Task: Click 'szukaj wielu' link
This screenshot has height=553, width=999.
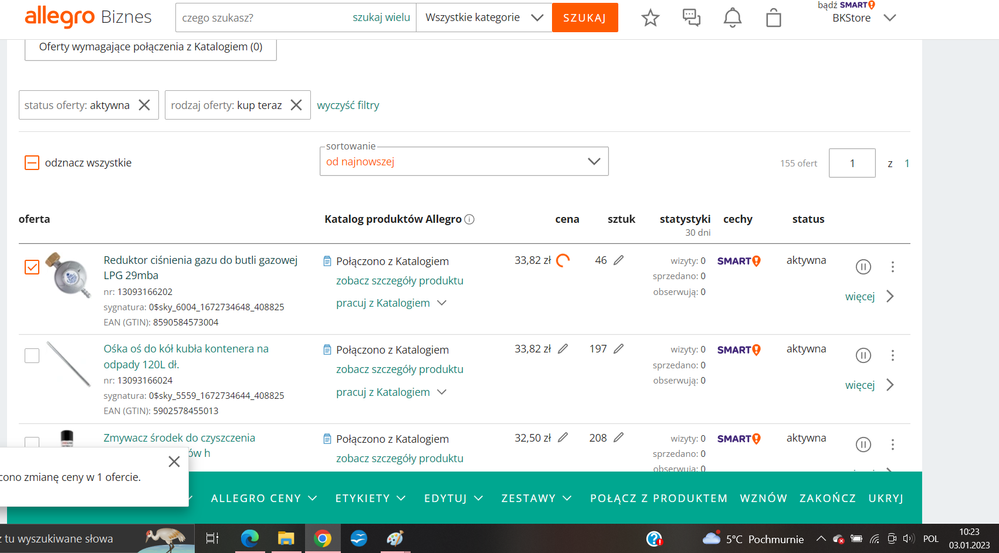Action: pyautogui.click(x=382, y=17)
